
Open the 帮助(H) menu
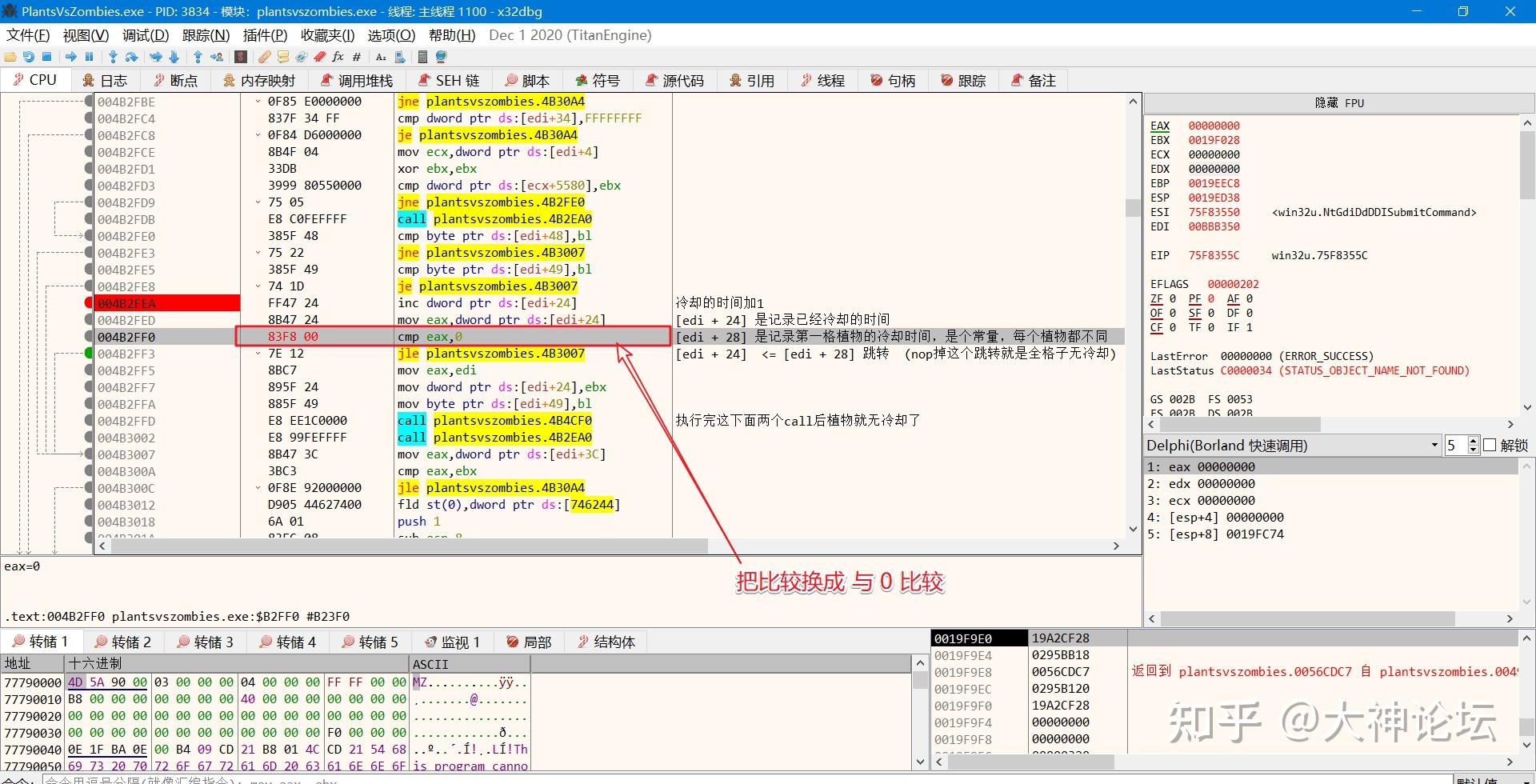click(452, 35)
